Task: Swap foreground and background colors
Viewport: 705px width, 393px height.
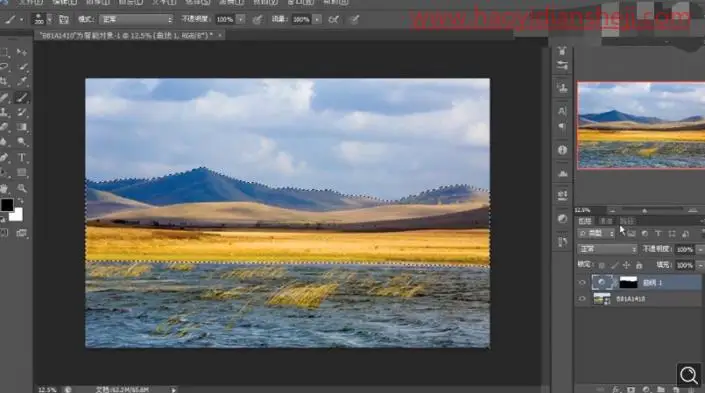Action: (21, 201)
